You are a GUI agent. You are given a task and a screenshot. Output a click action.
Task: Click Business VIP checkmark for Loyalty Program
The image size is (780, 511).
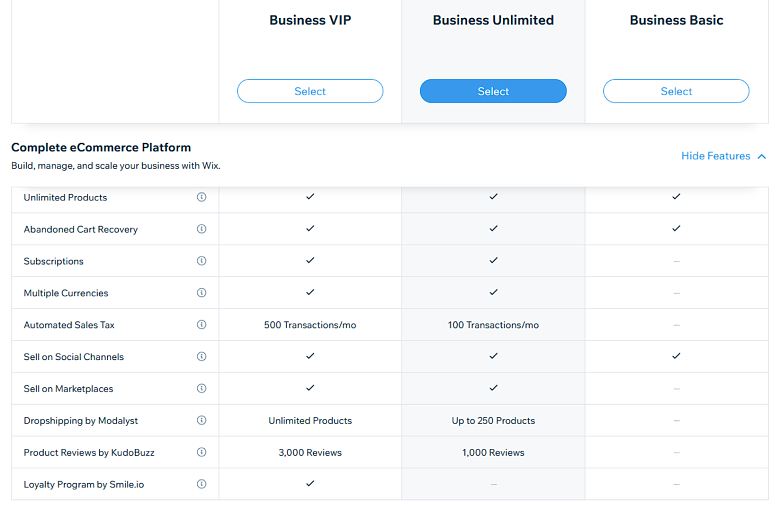tap(310, 484)
